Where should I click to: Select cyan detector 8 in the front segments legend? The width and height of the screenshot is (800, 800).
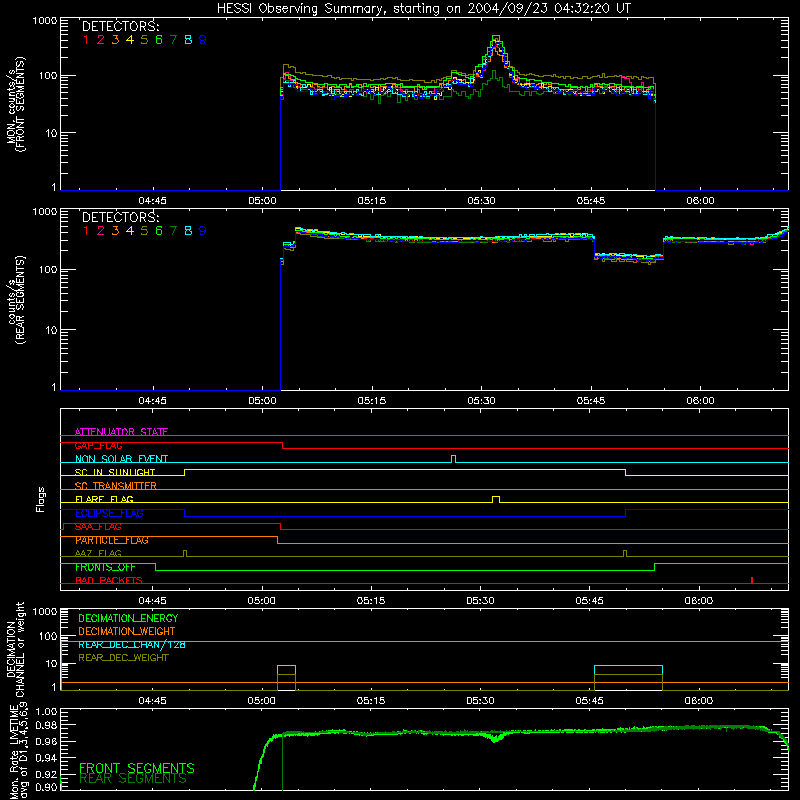point(188,40)
